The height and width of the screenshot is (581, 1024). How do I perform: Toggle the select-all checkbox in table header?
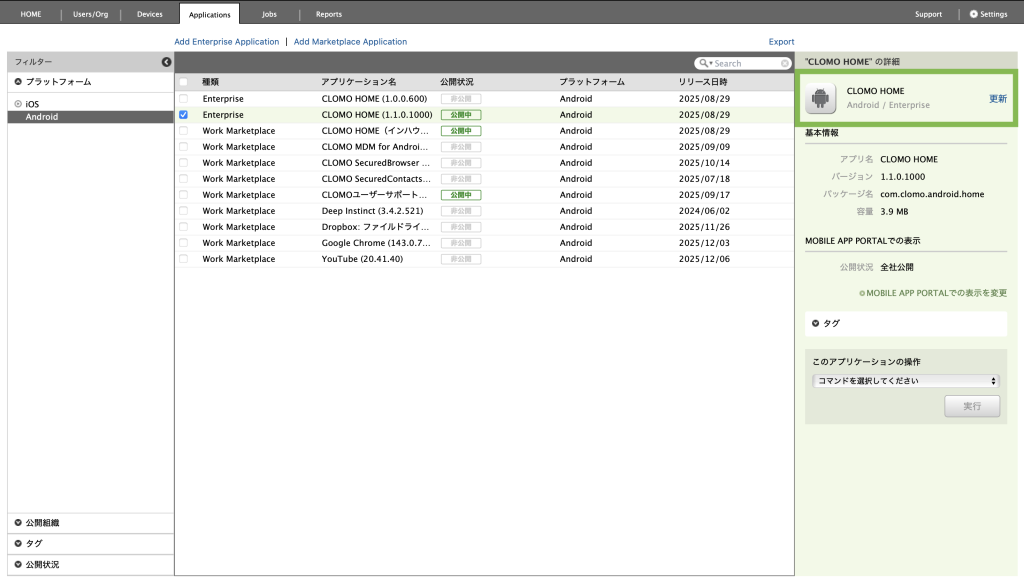[x=183, y=82]
